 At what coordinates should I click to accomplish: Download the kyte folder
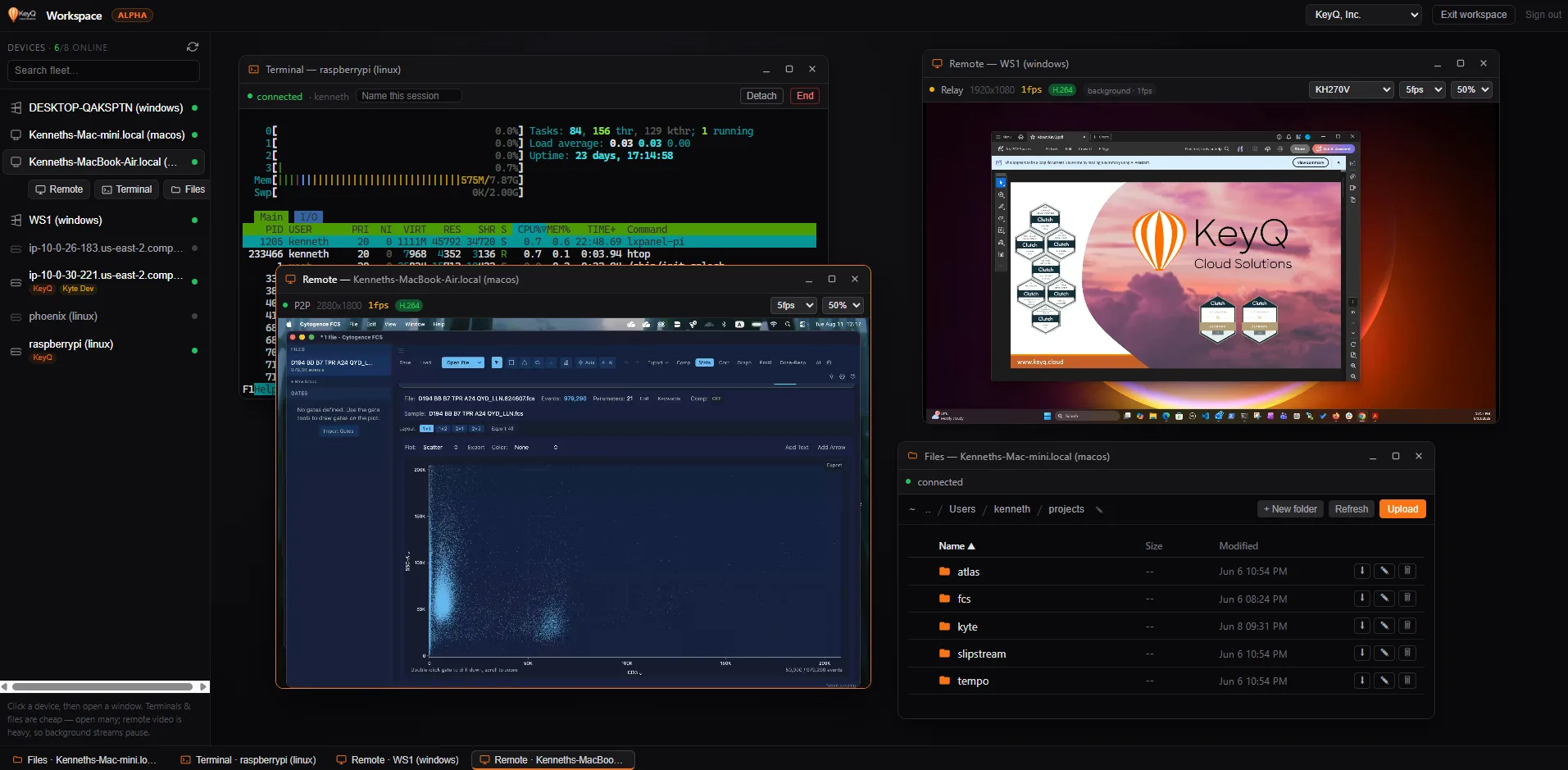(1362, 626)
